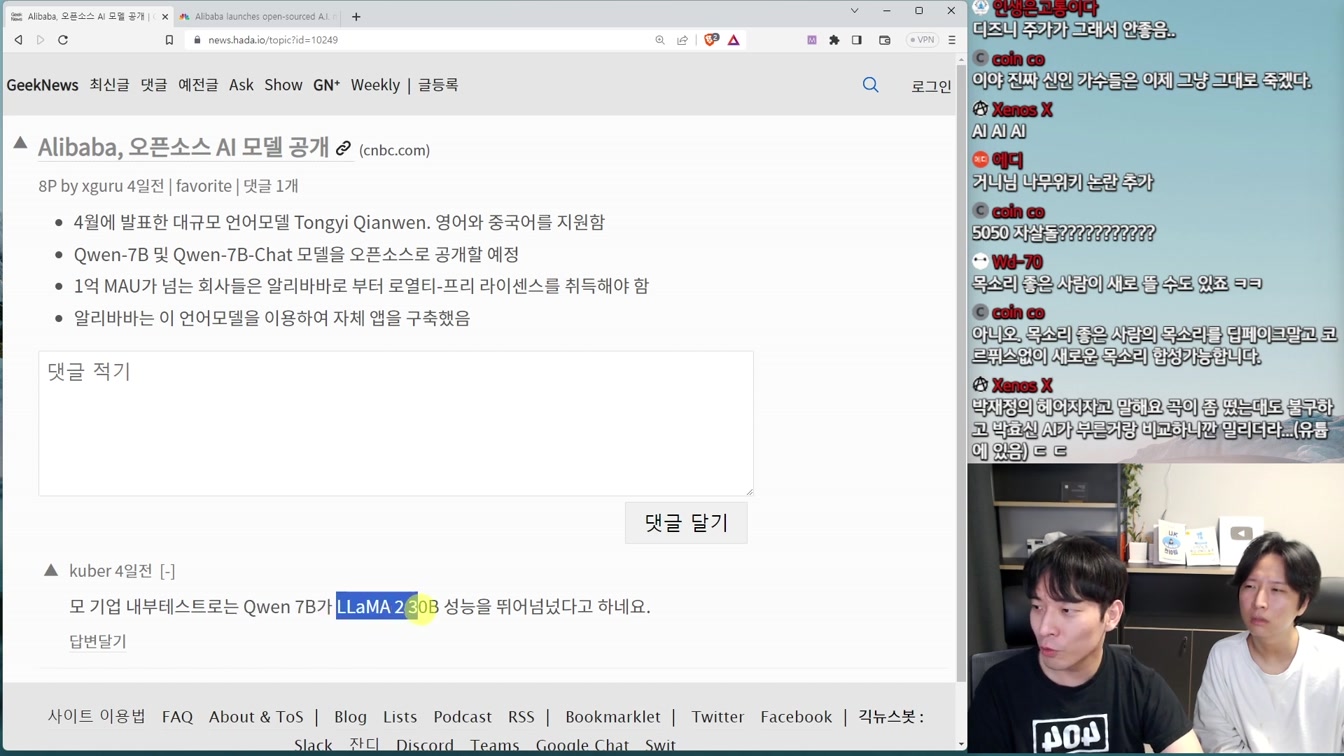The height and width of the screenshot is (756, 1344).
Task: Click the favorite link
Action: pyautogui.click(x=203, y=186)
